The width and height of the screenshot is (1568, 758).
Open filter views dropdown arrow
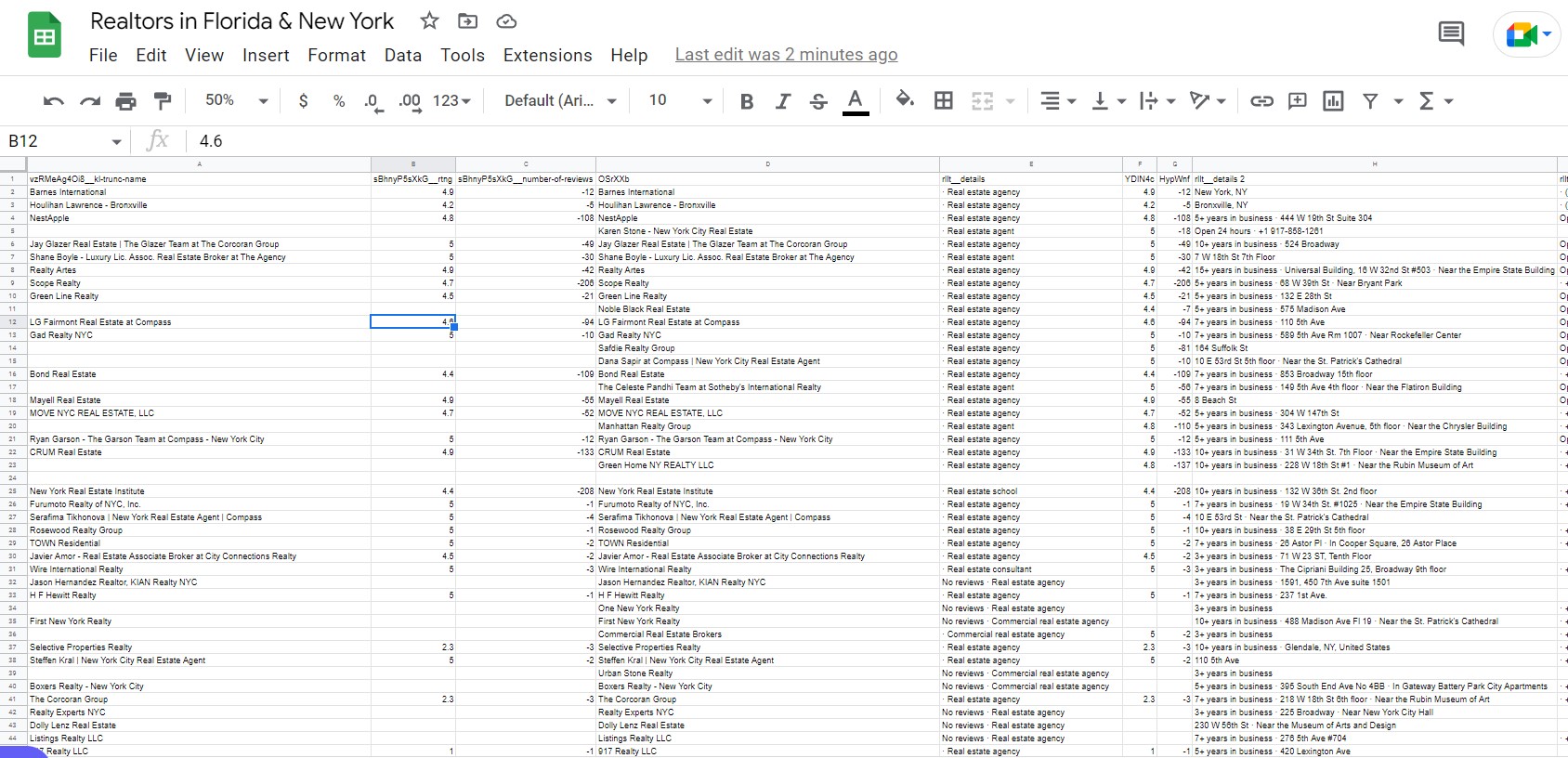pos(1398,101)
